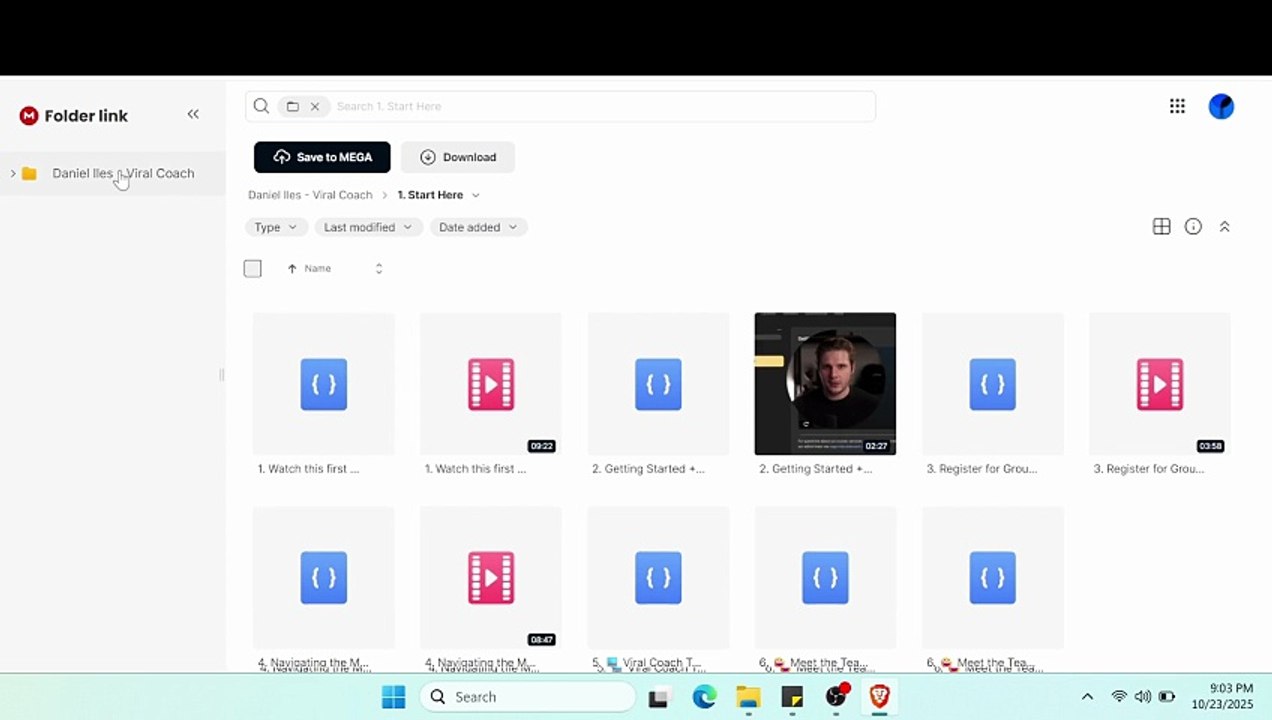The width and height of the screenshot is (1272, 720).
Task: Launch Microsoft Edge from the taskbar
Action: point(704,697)
